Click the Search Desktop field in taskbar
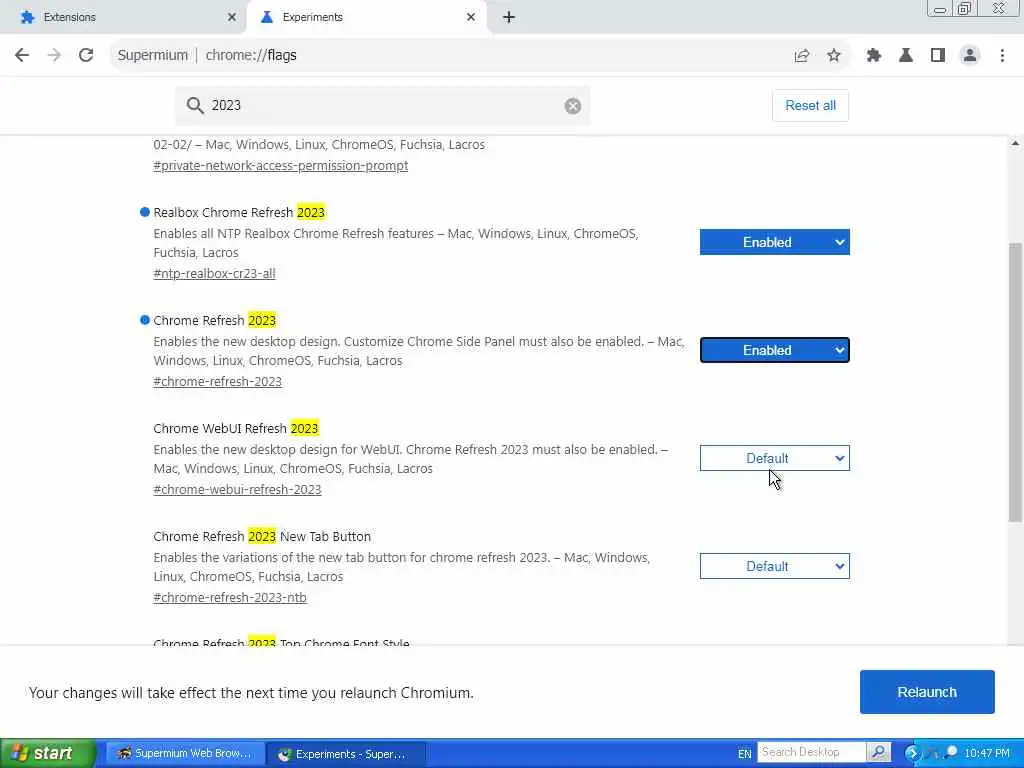Screen dimensions: 1024x768 click(x=810, y=752)
